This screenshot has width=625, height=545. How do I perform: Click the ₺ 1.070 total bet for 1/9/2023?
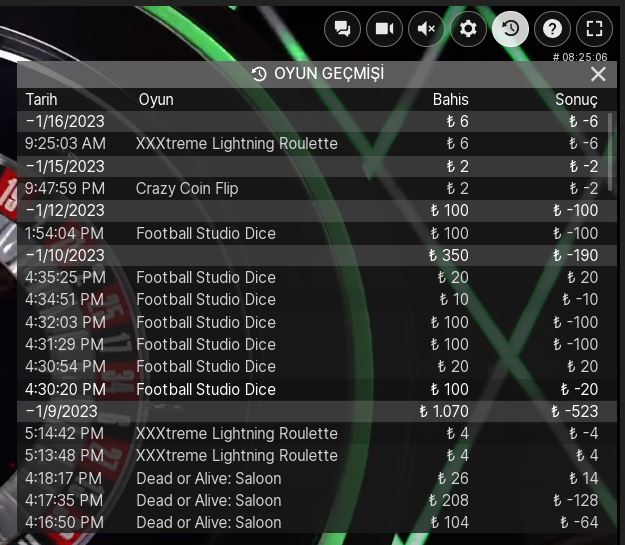tap(444, 411)
